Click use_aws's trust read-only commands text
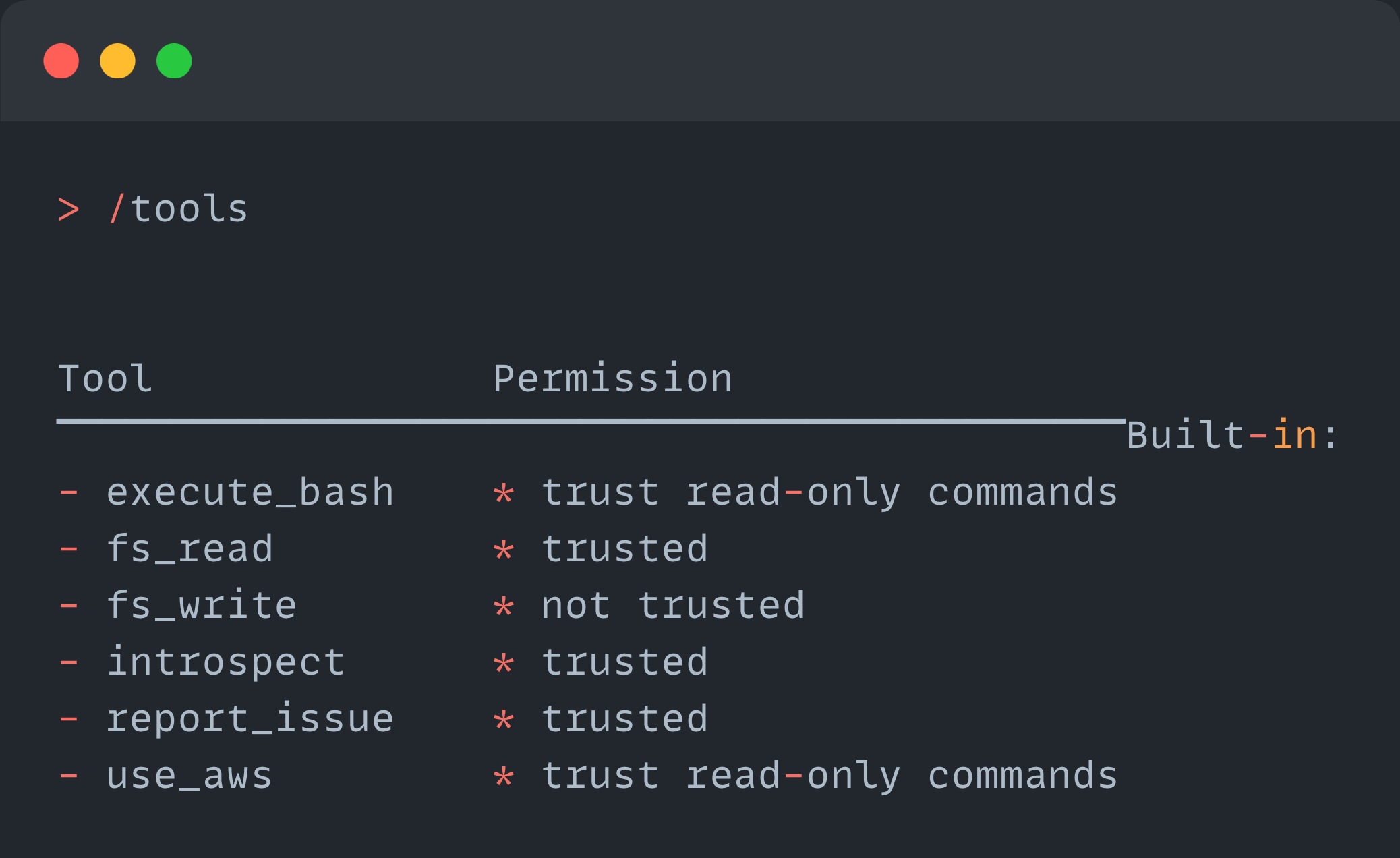This screenshot has height=858, width=1400. pyautogui.click(x=829, y=776)
